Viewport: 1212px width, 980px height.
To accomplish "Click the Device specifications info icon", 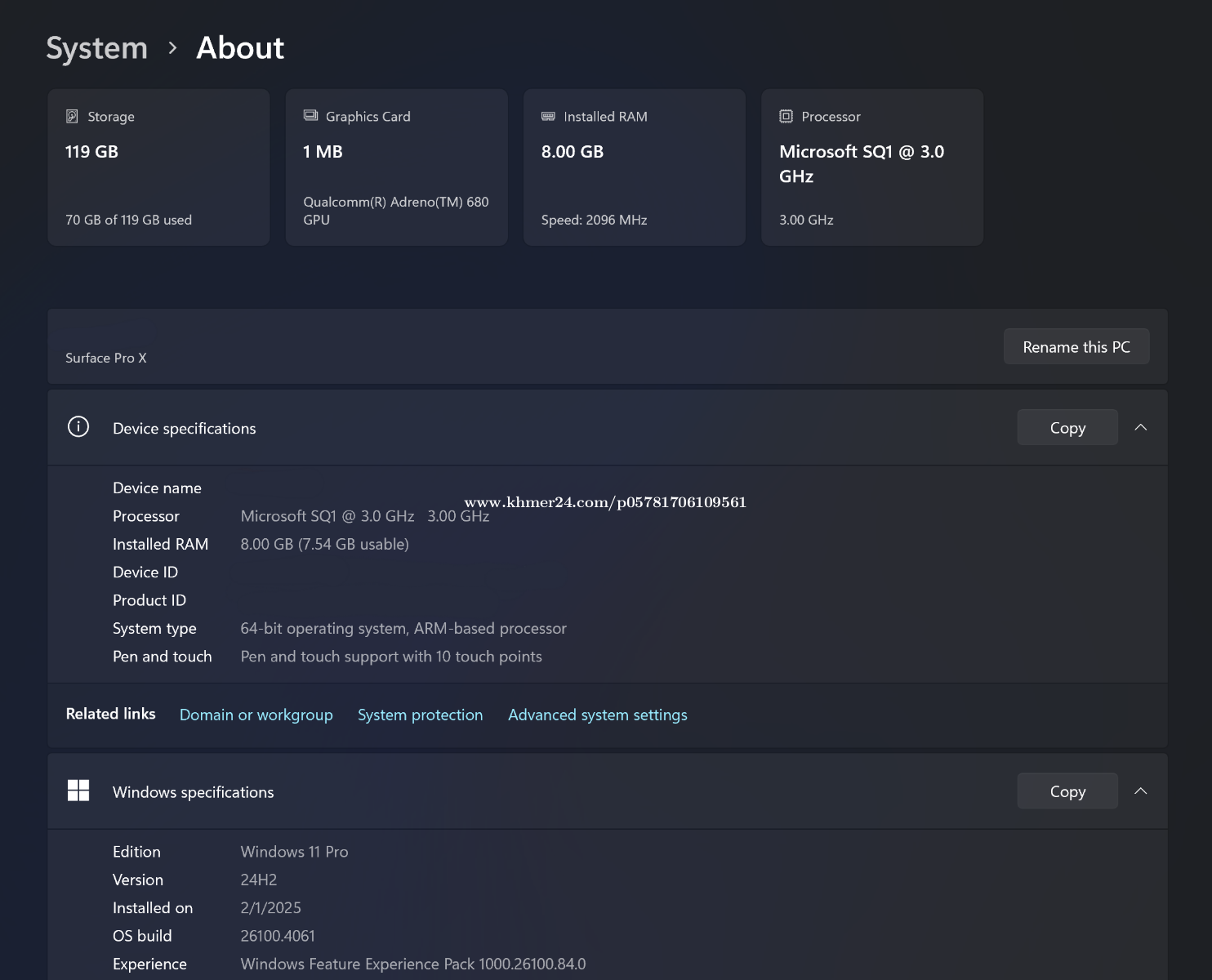I will click(x=78, y=427).
